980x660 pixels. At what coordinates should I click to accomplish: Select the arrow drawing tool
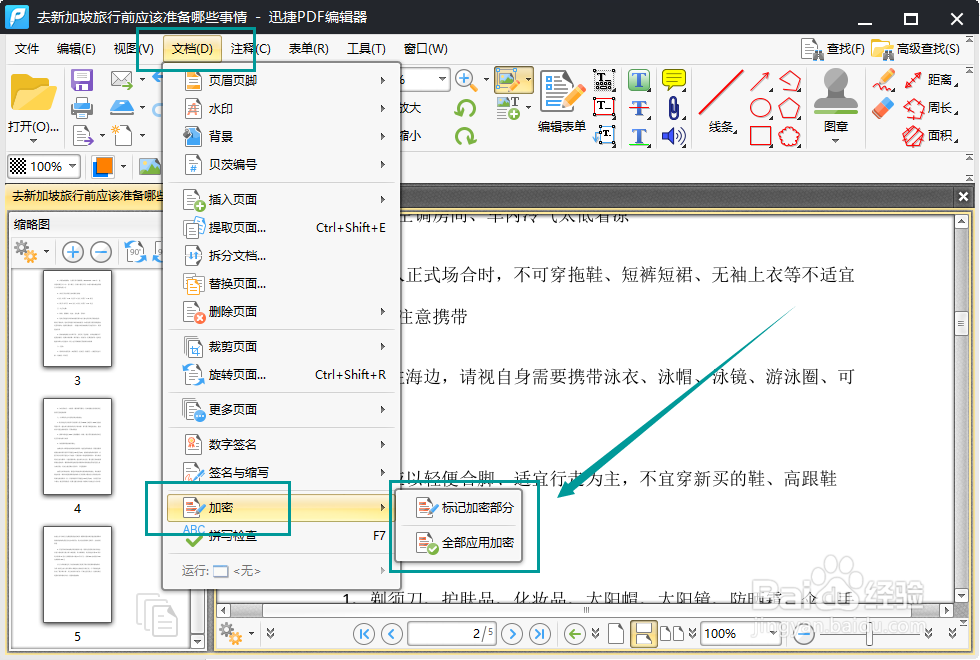[x=760, y=81]
